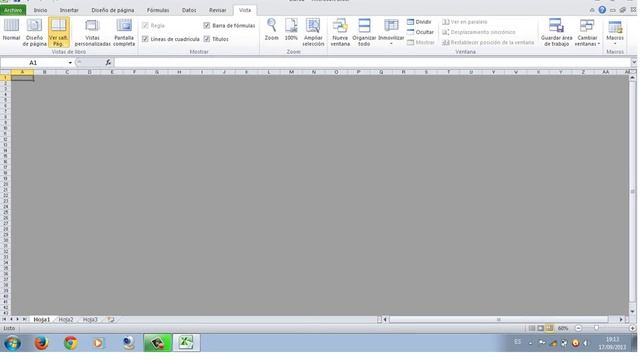Enable Pantalla completa view
The height and width of the screenshot is (360, 640).
[x=124, y=32]
